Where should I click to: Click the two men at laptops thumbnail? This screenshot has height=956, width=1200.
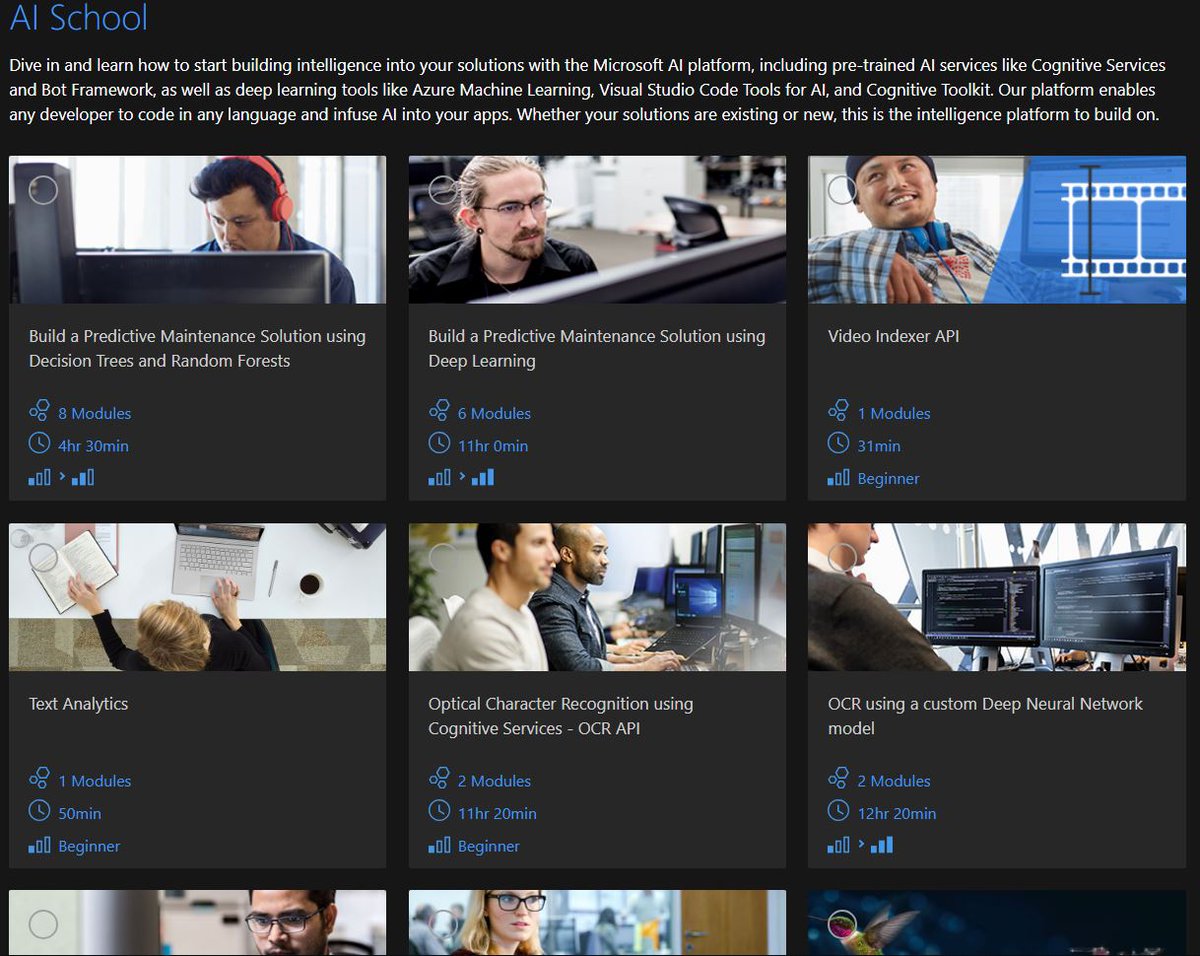click(x=597, y=597)
